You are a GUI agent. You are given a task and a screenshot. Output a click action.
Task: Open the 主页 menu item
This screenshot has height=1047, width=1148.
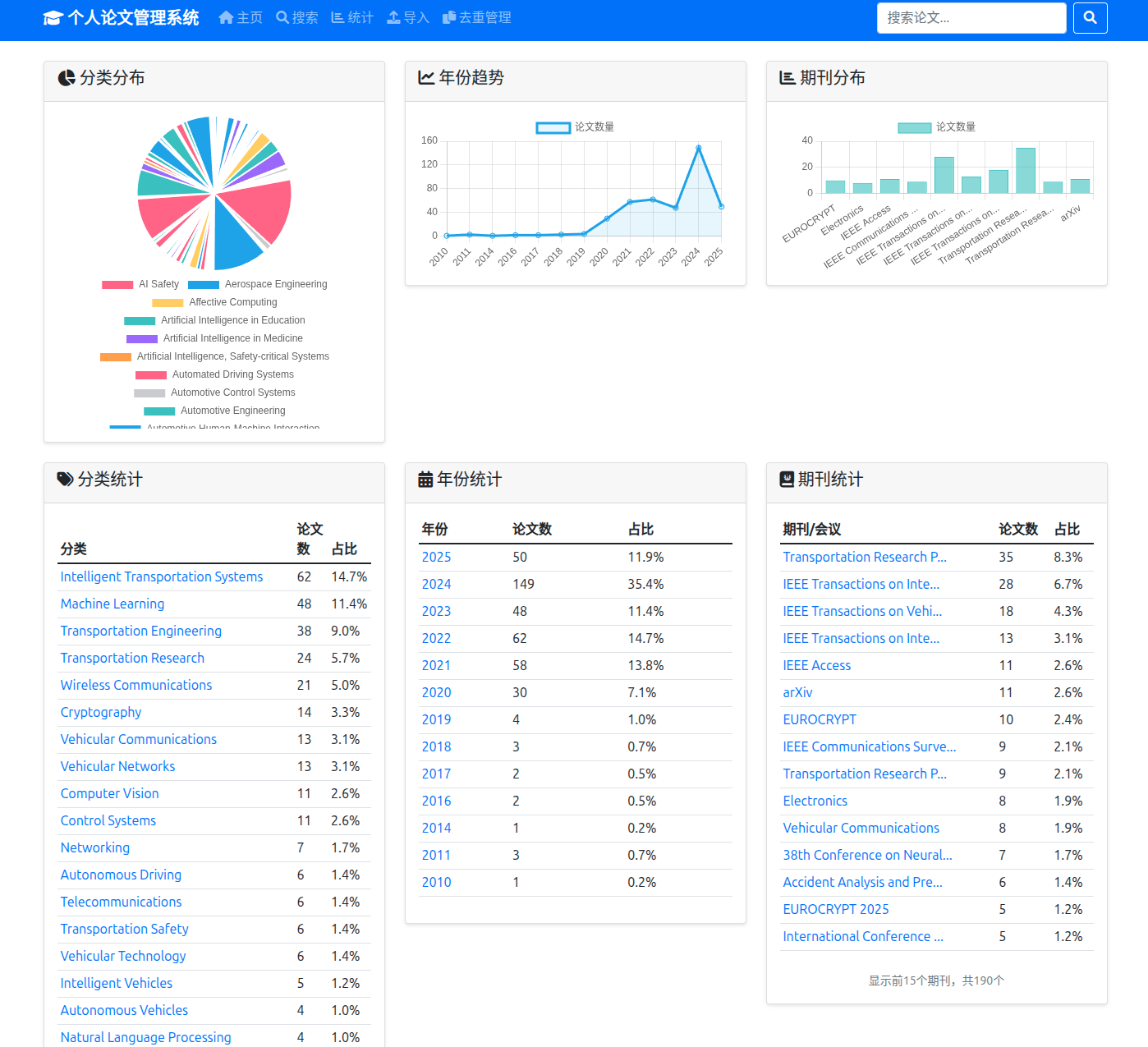tap(241, 17)
